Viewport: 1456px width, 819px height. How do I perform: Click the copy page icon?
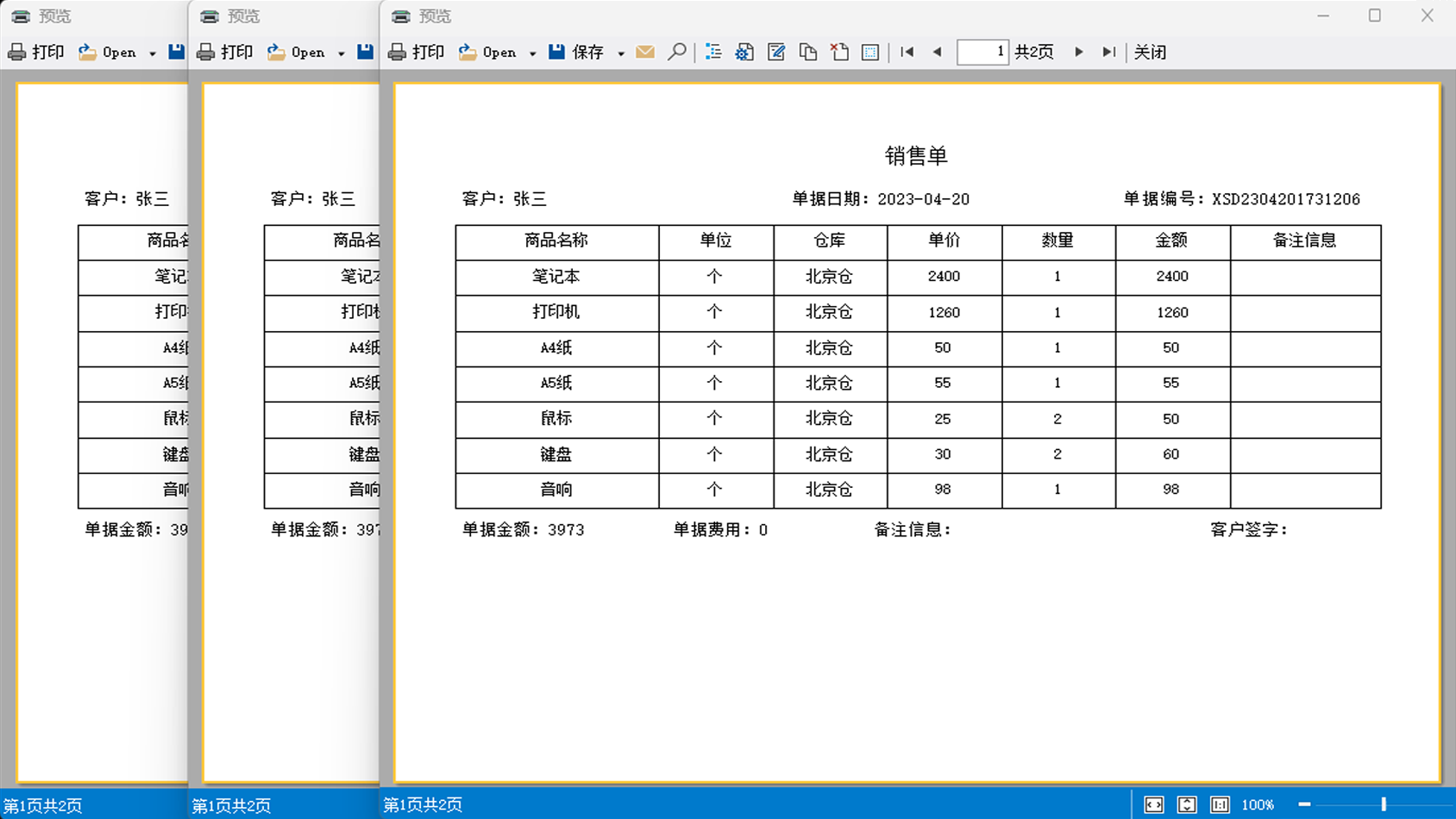[x=808, y=53]
